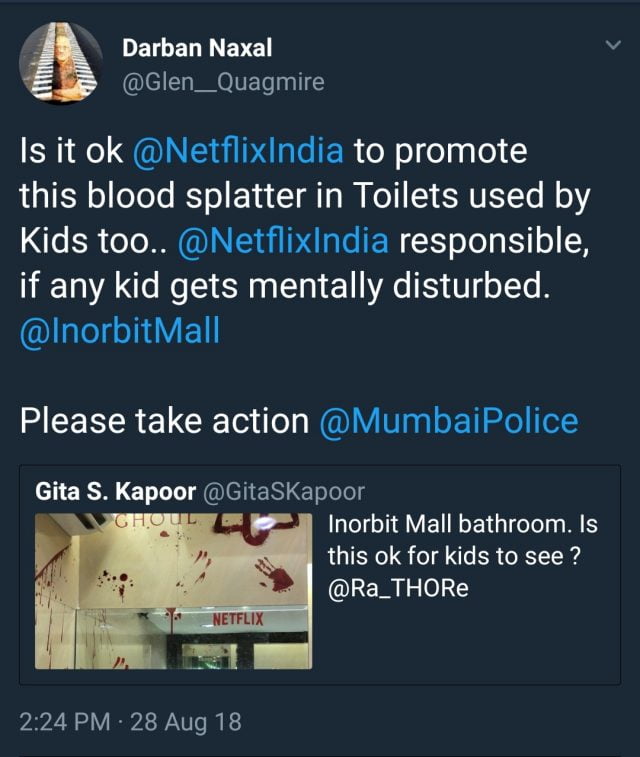Click the 28 Aug 18 date
The image size is (640, 757).
pos(186,721)
